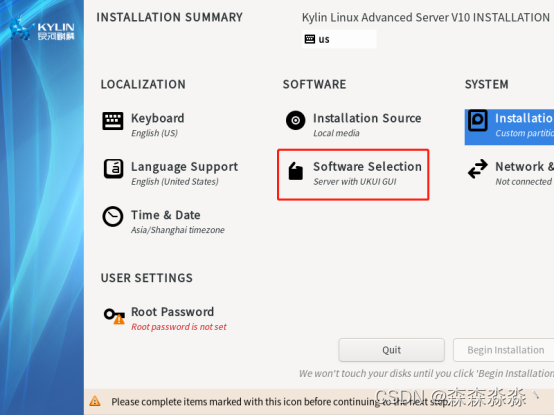Click the SYSTEM section heading

(x=487, y=84)
